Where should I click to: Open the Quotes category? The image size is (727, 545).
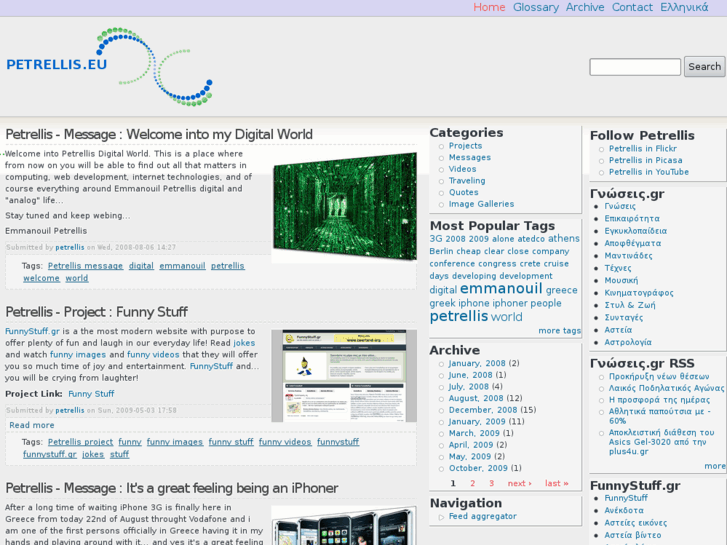[x=464, y=192]
